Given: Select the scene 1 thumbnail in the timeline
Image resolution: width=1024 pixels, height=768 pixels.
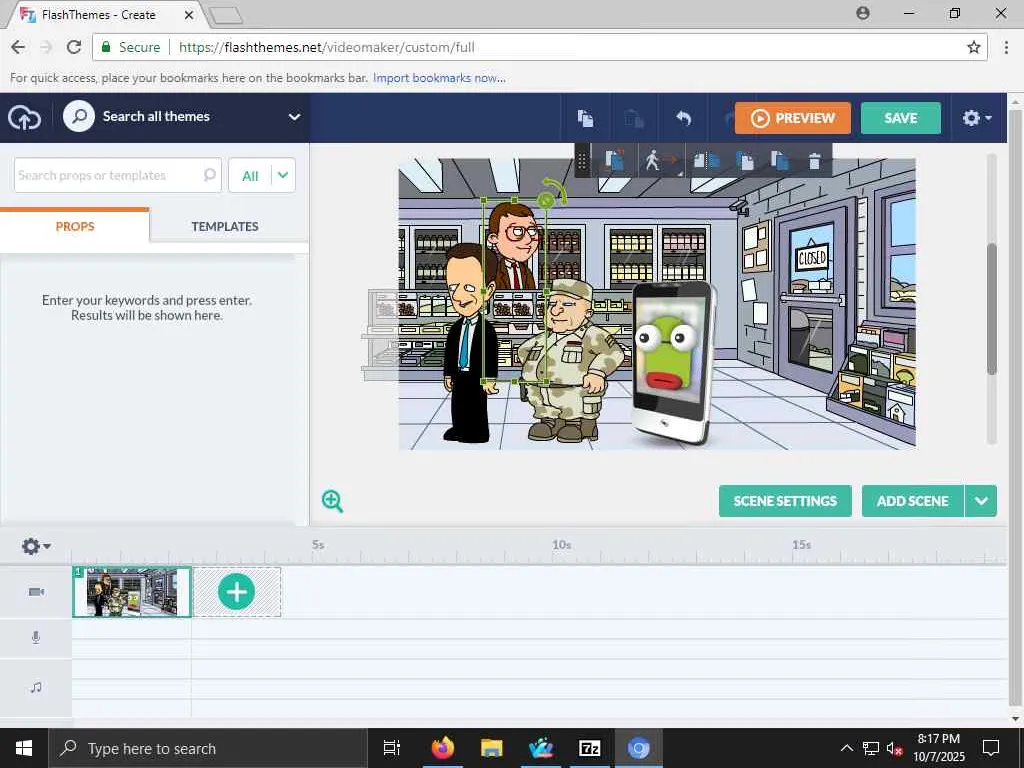Looking at the screenshot, I should (132, 592).
